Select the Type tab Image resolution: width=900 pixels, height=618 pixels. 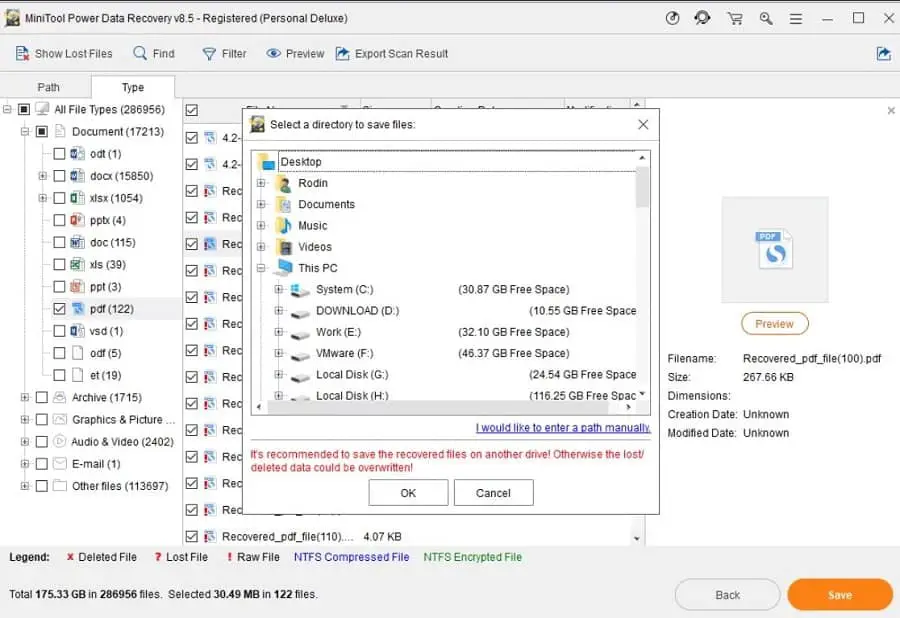tap(133, 88)
